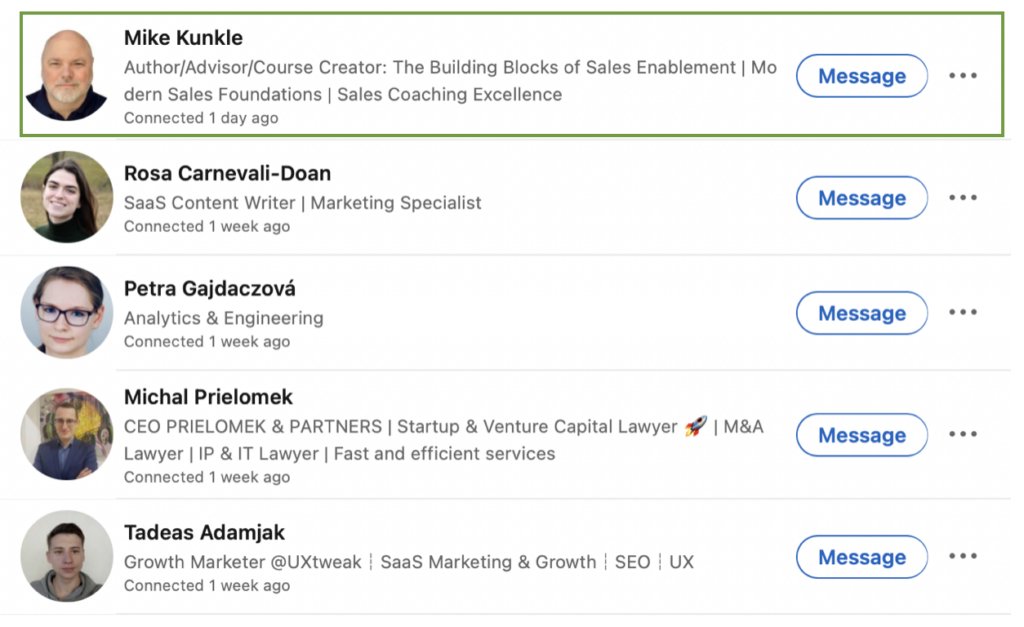Open more options for Petra Gajdaczová

click(x=962, y=313)
